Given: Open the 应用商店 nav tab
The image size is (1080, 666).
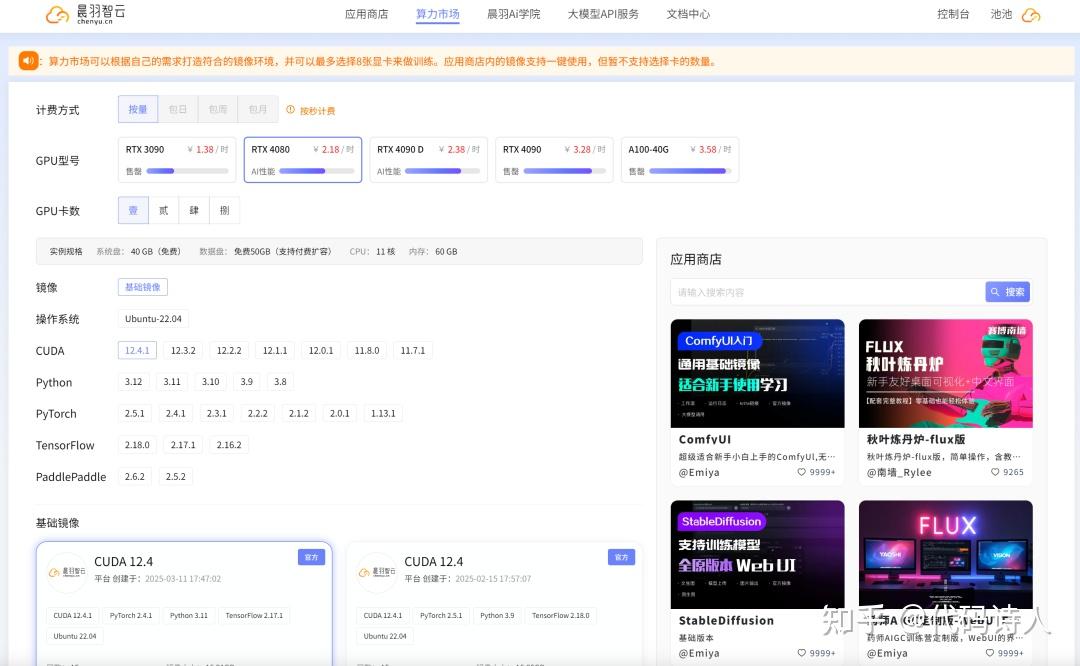Looking at the screenshot, I should (366, 15).
